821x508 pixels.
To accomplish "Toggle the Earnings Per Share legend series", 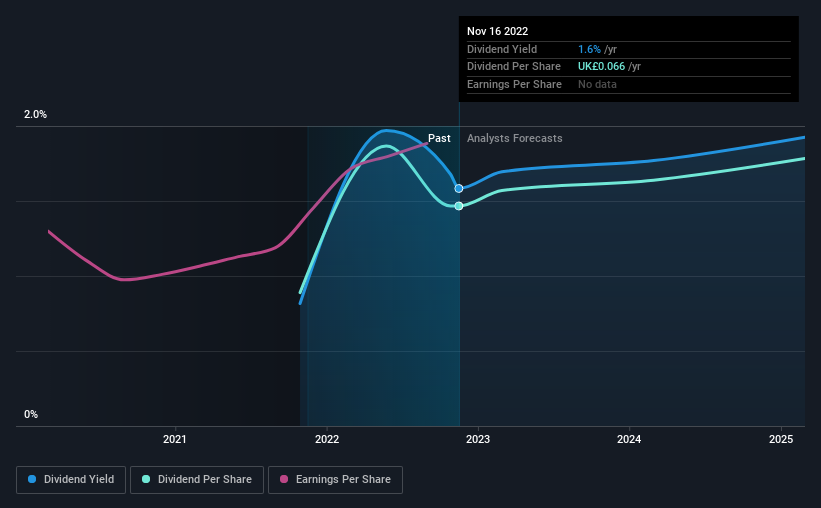I will tap(335, 480).
